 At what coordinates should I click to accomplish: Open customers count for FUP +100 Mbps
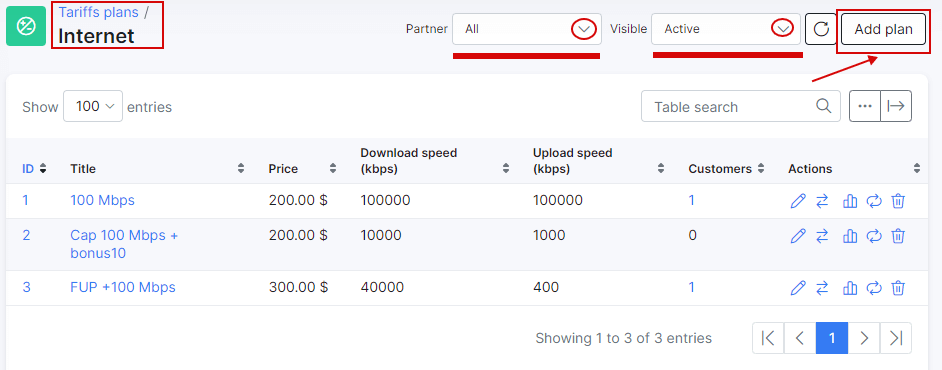coord(691,288)
